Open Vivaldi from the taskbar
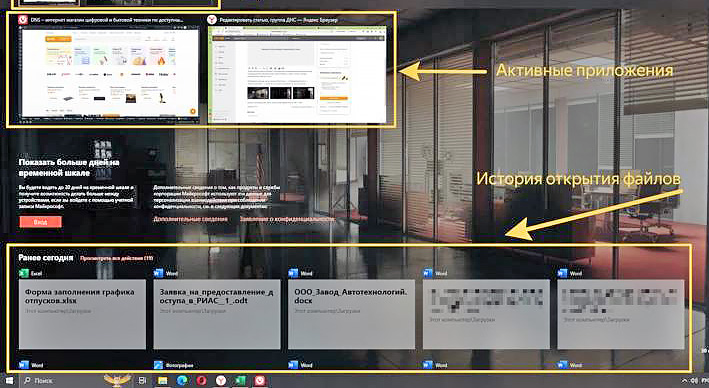Image resolution: width=709 pixels, height=388 pixels. [x=260, y=381]
